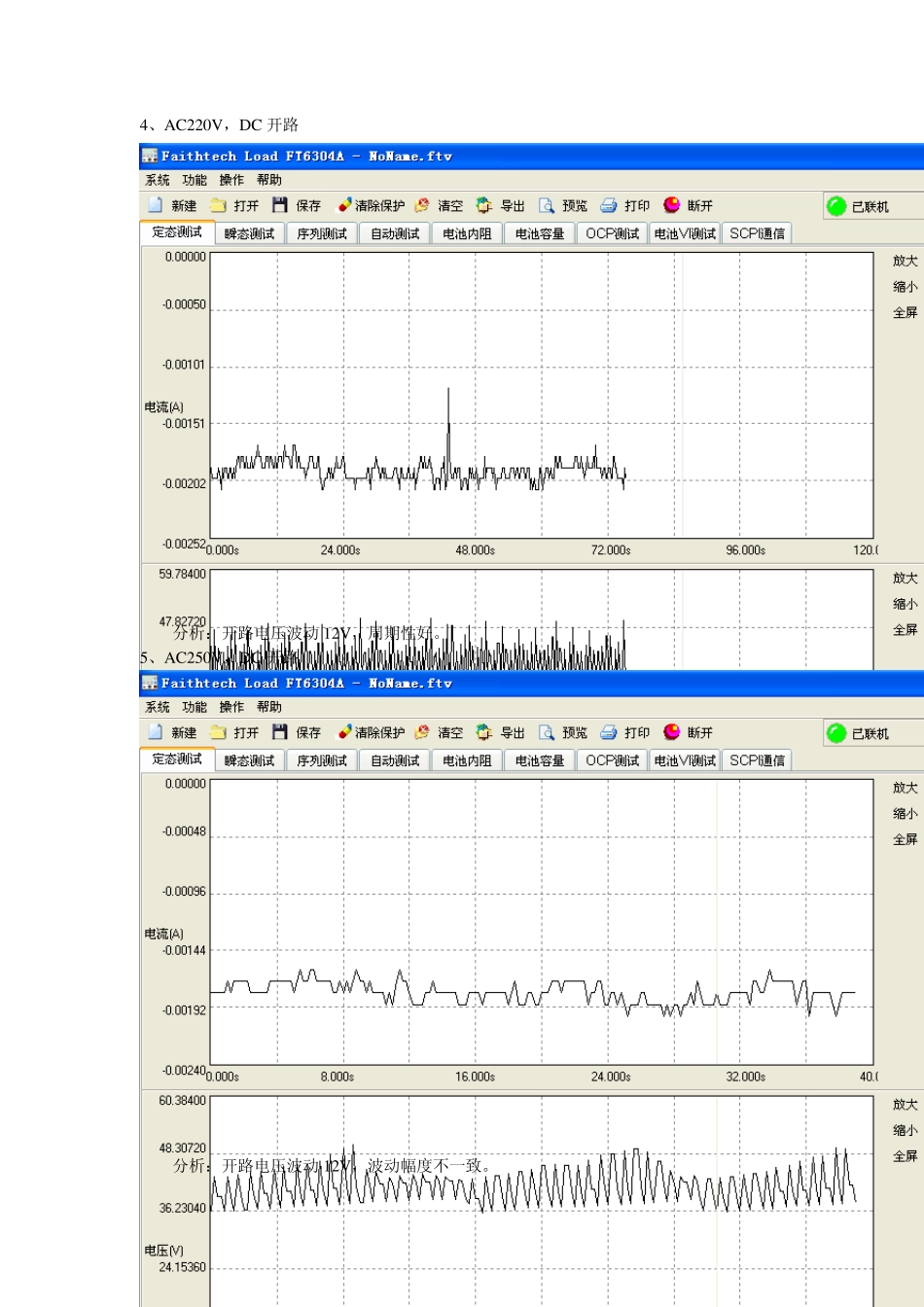
Task: Select the OCP测试 tab in upper window
Action: coord(613,233)
